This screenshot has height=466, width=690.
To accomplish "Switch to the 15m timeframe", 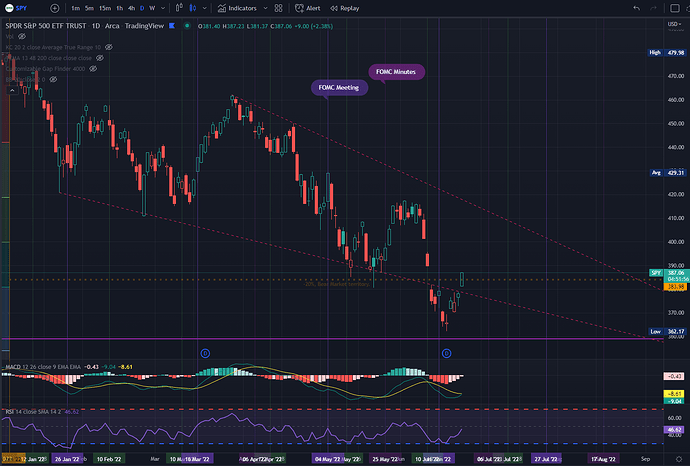I will [x=105, y=8].
